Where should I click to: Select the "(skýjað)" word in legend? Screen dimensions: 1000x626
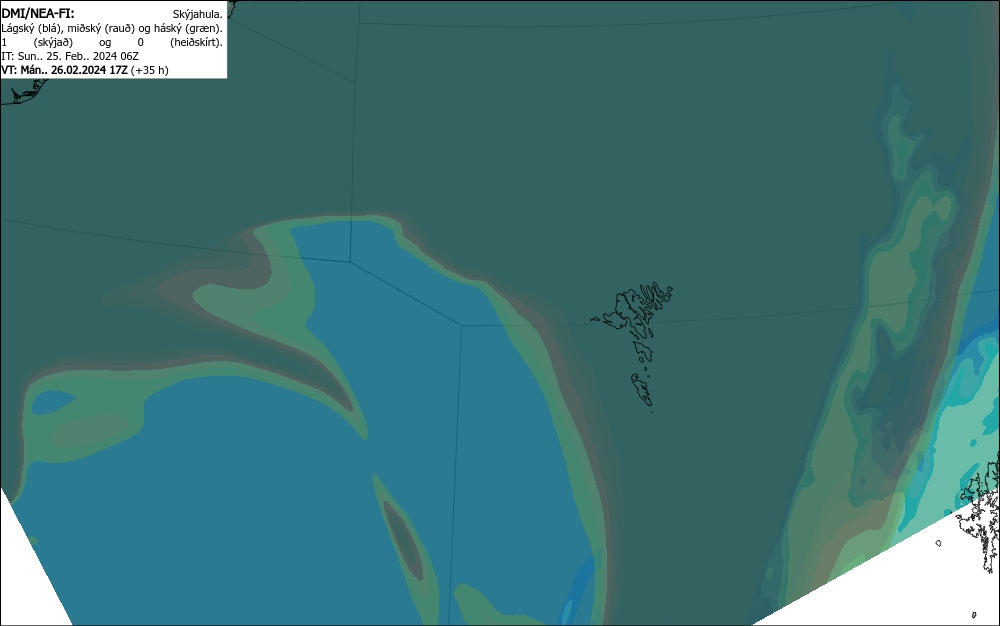coord(54,42)
